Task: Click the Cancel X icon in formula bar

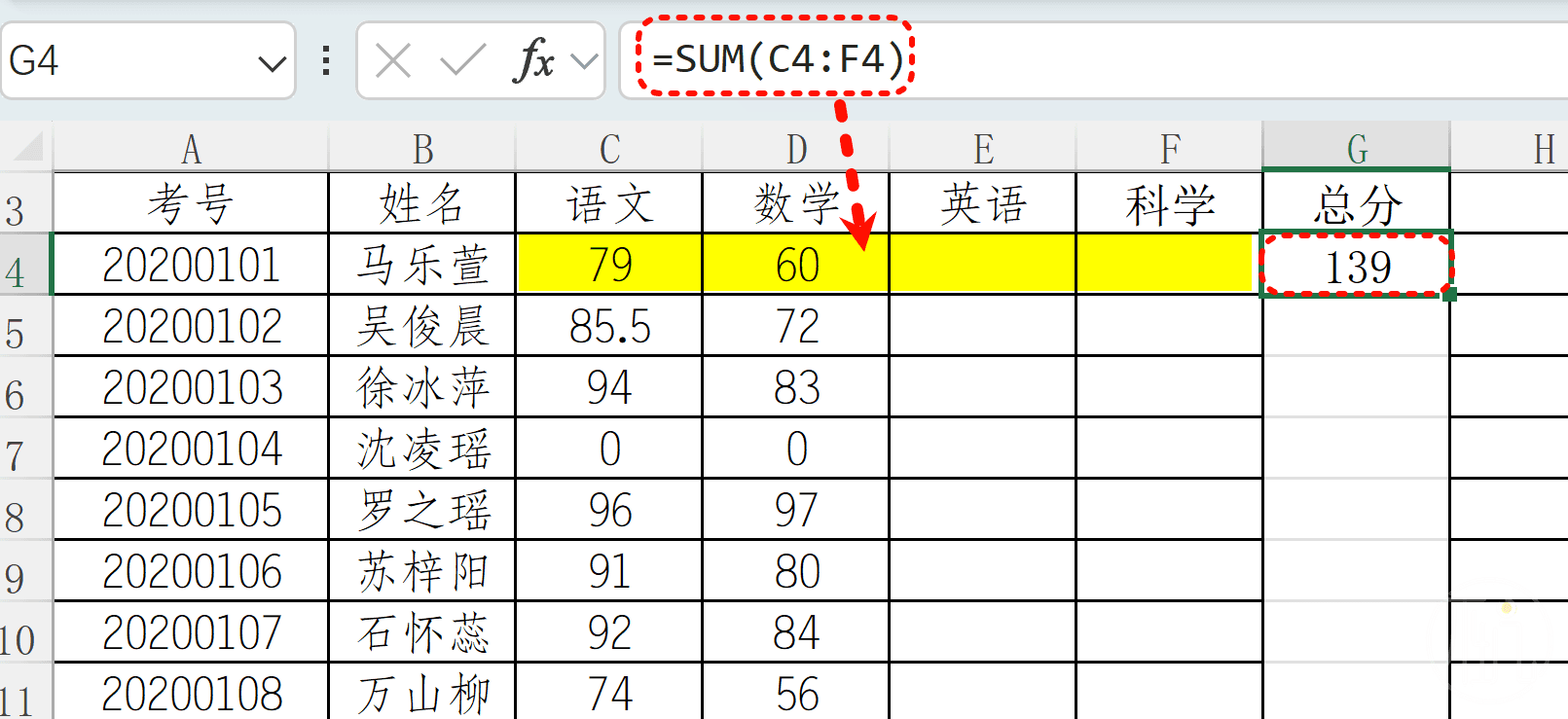Action: (393, 61)
